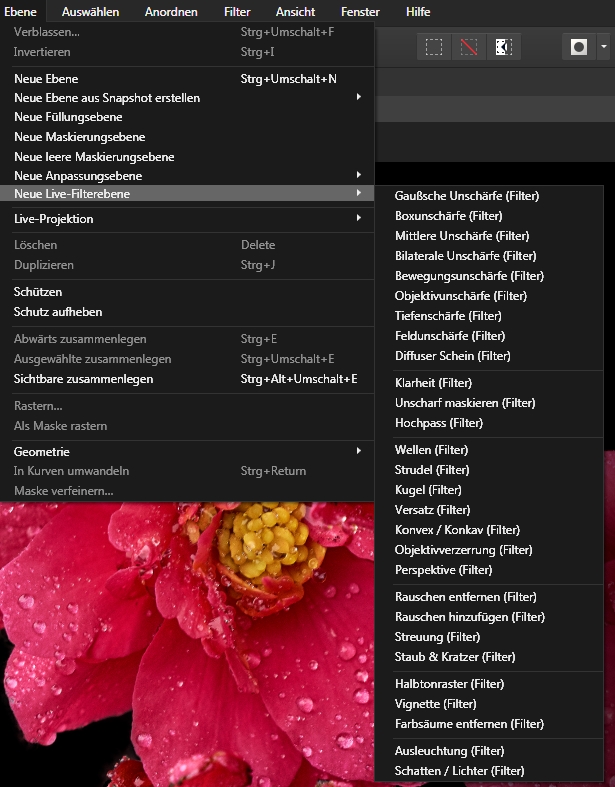615x787 pixels.
Task: Open the Ansicht menu
Action: tap(295, 11)
